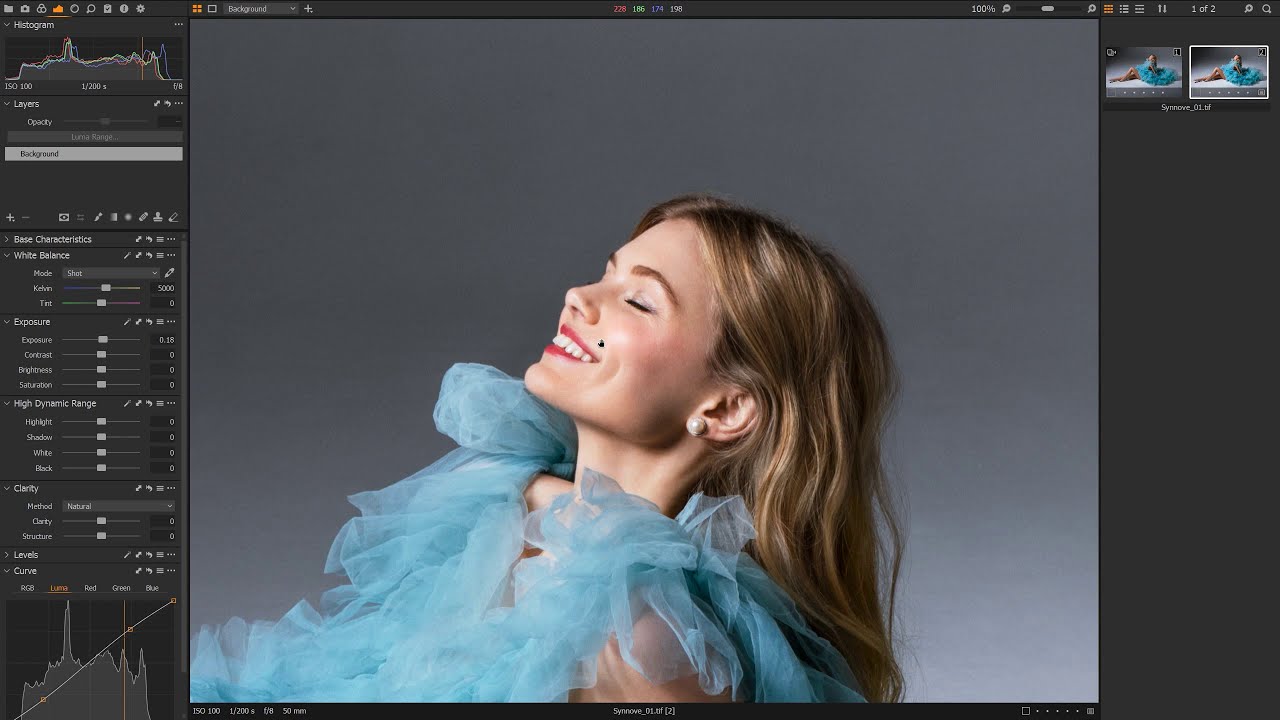The width and height of the screenshot is (1280, 720).
Task: Switch the browser to list view
Action: [x=1124, y=9]
